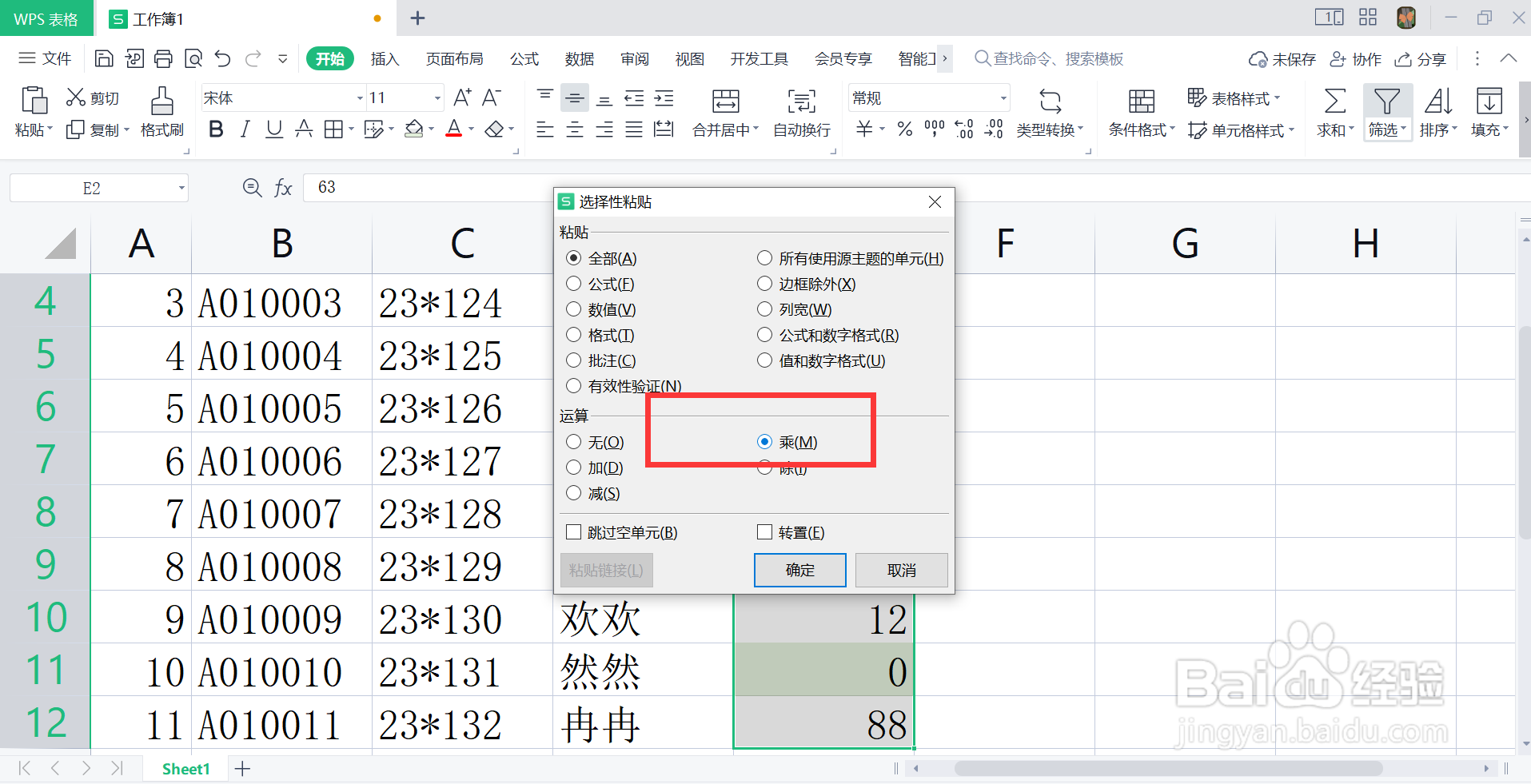Image resolution: width=1531 pixels, height=784 pixels.
Task: Select the 格式(T) paste radio option
Action: [x=573, y=335]
